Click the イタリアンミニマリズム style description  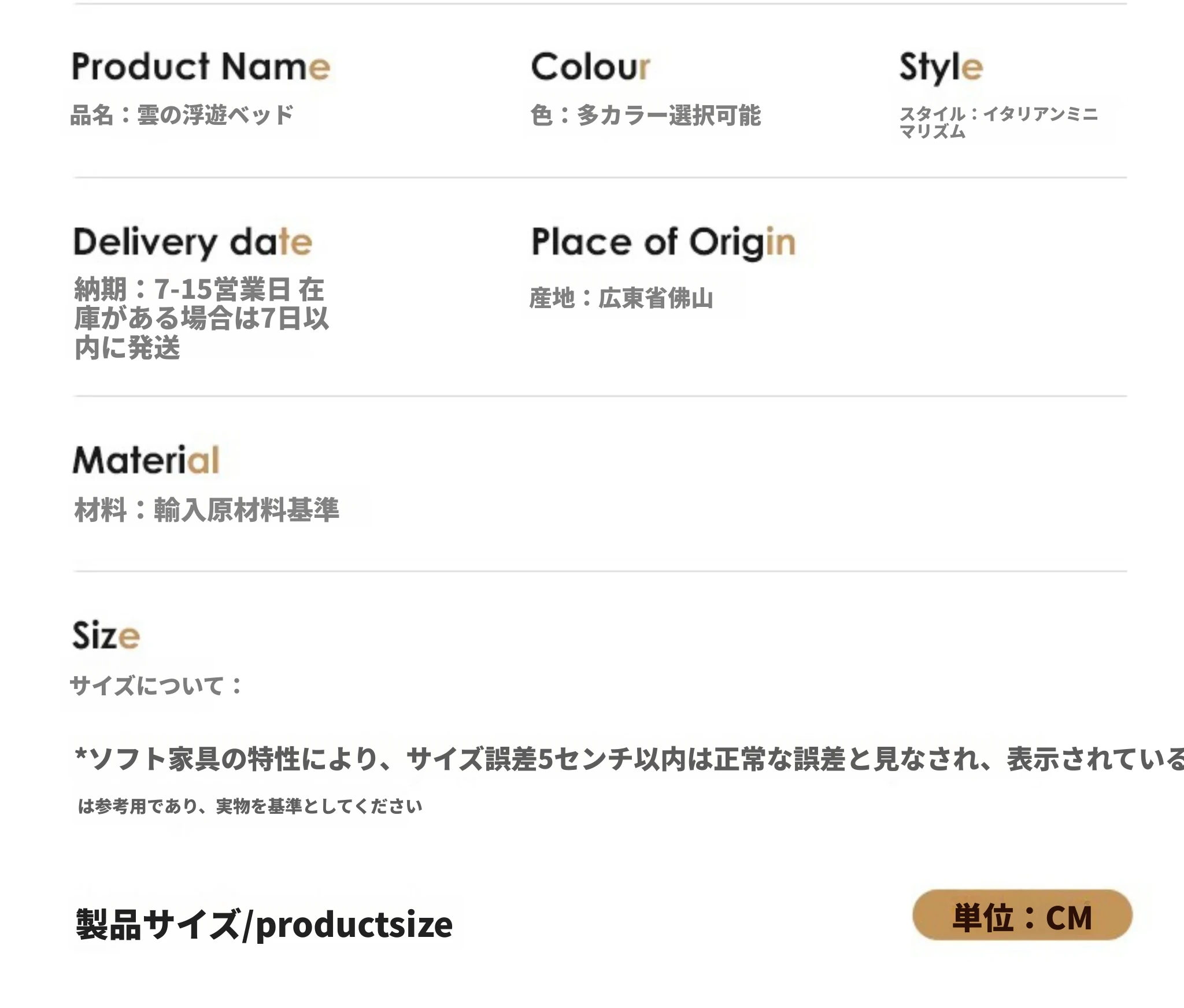998,123
